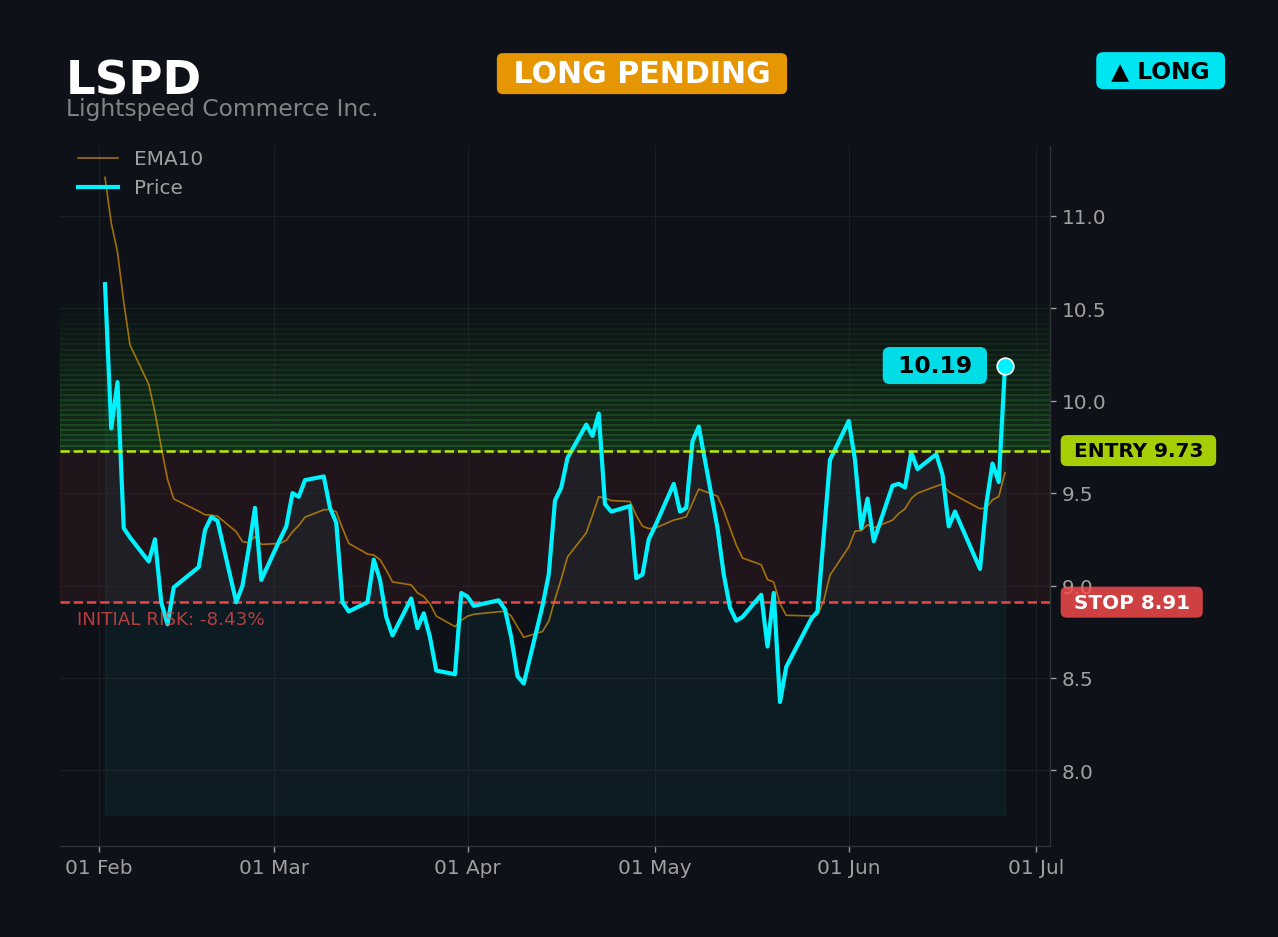
Task: Click the LSPD ticker symbol
Action: 133,79
